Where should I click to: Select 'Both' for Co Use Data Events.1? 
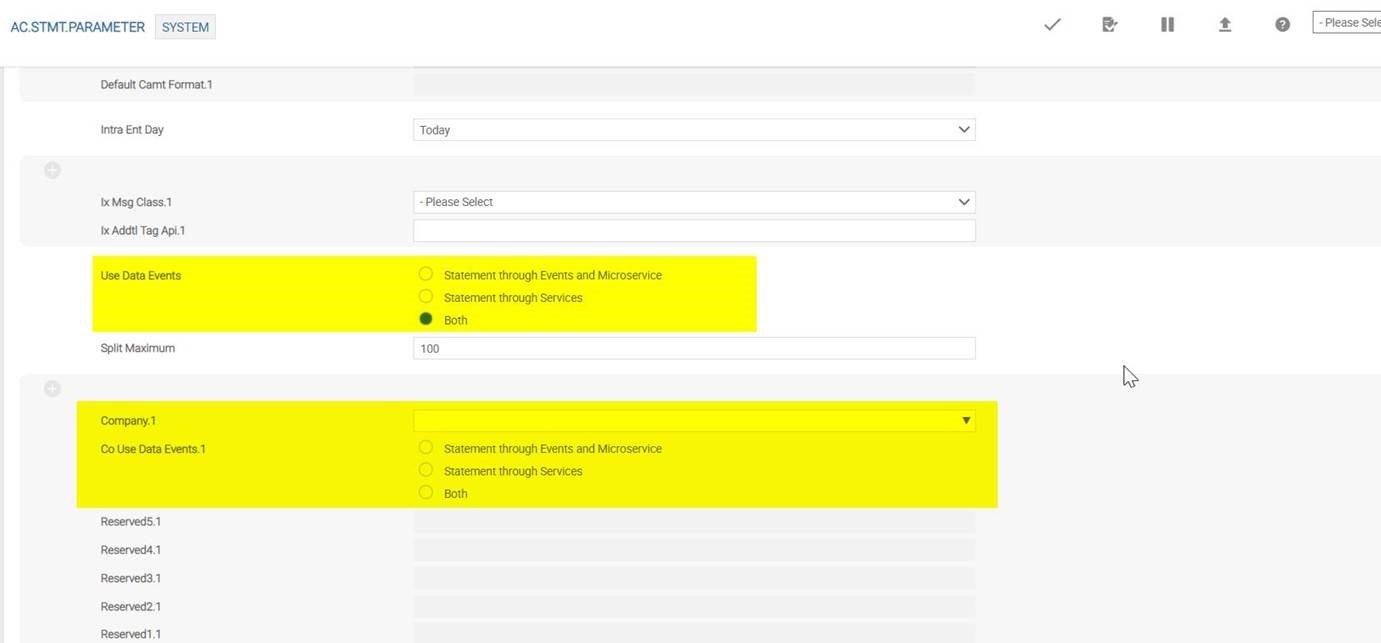point(426,492)
